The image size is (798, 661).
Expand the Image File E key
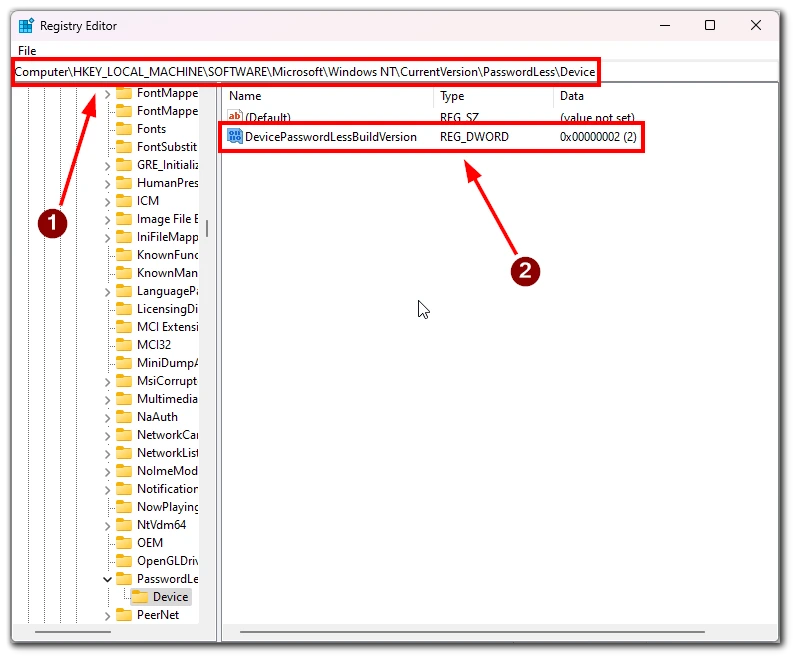107,220
